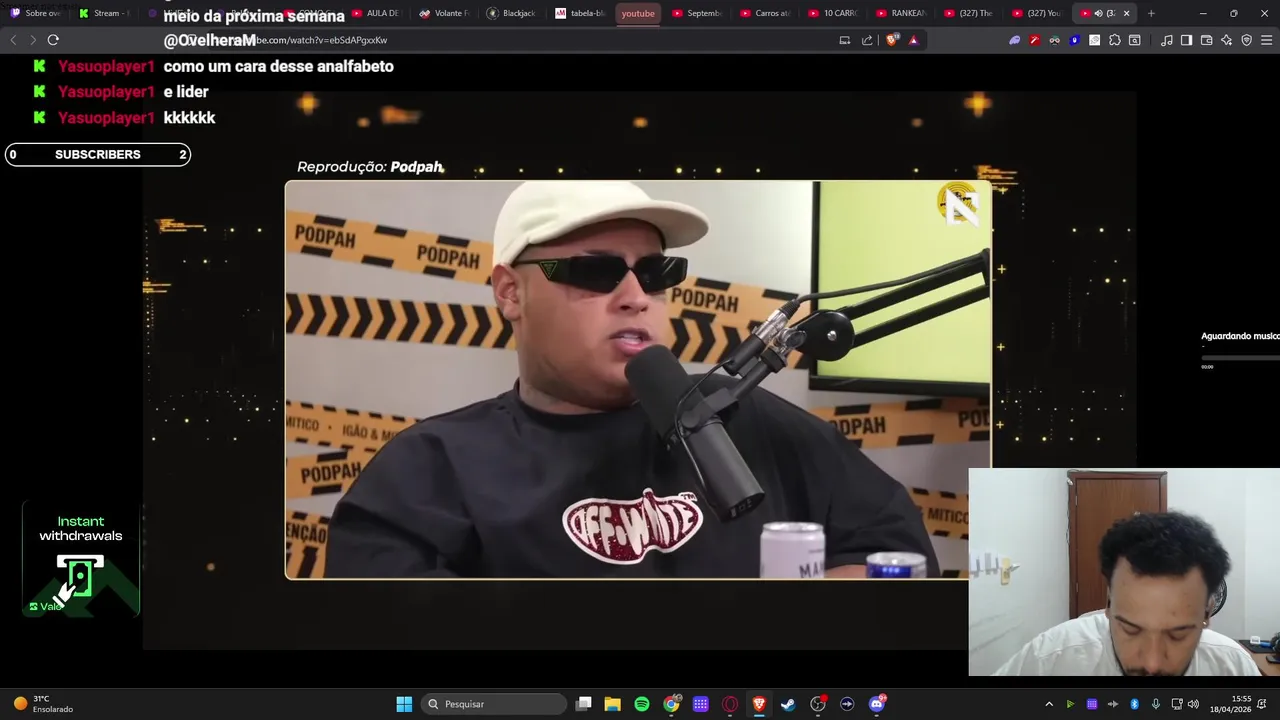Switch to the 'tabela' tab
1280x720 pixels.
click(x=580, y=13)
